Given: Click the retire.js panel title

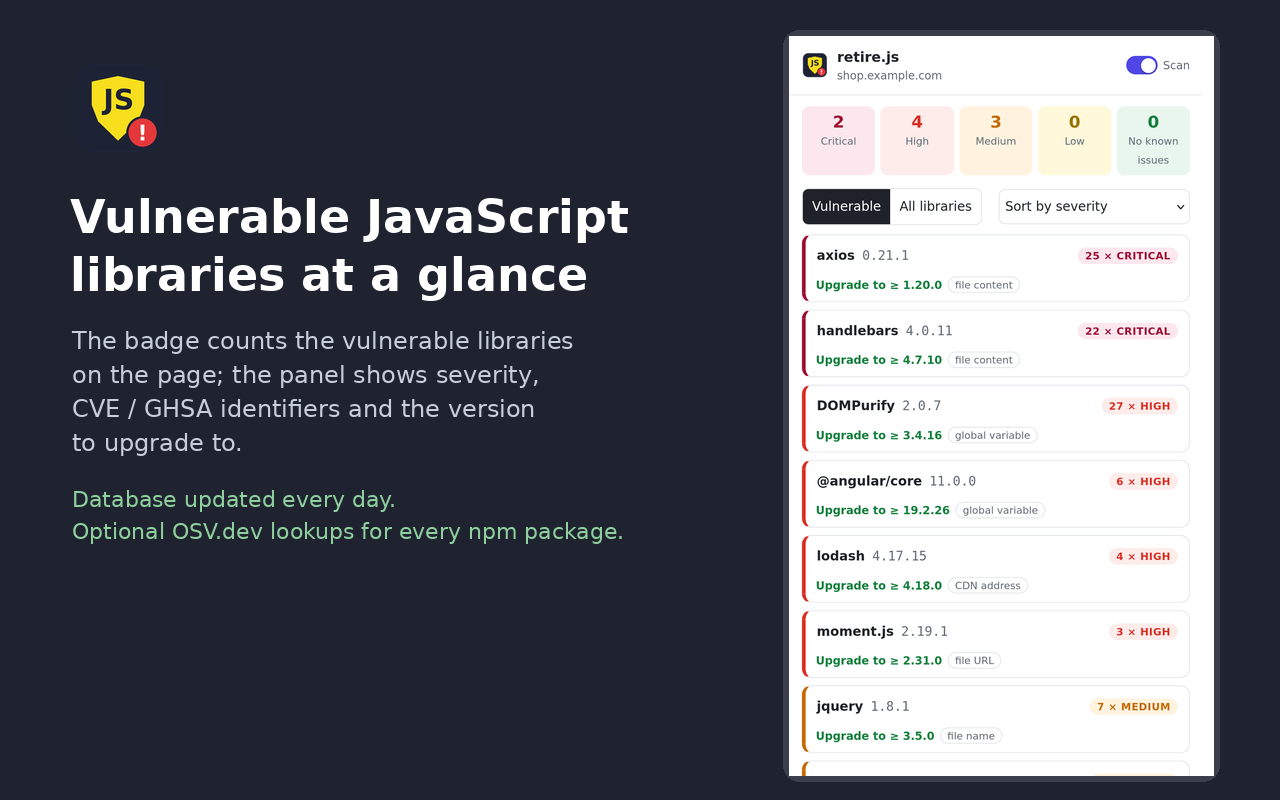Looking at the screenshot, I should 868,57.
